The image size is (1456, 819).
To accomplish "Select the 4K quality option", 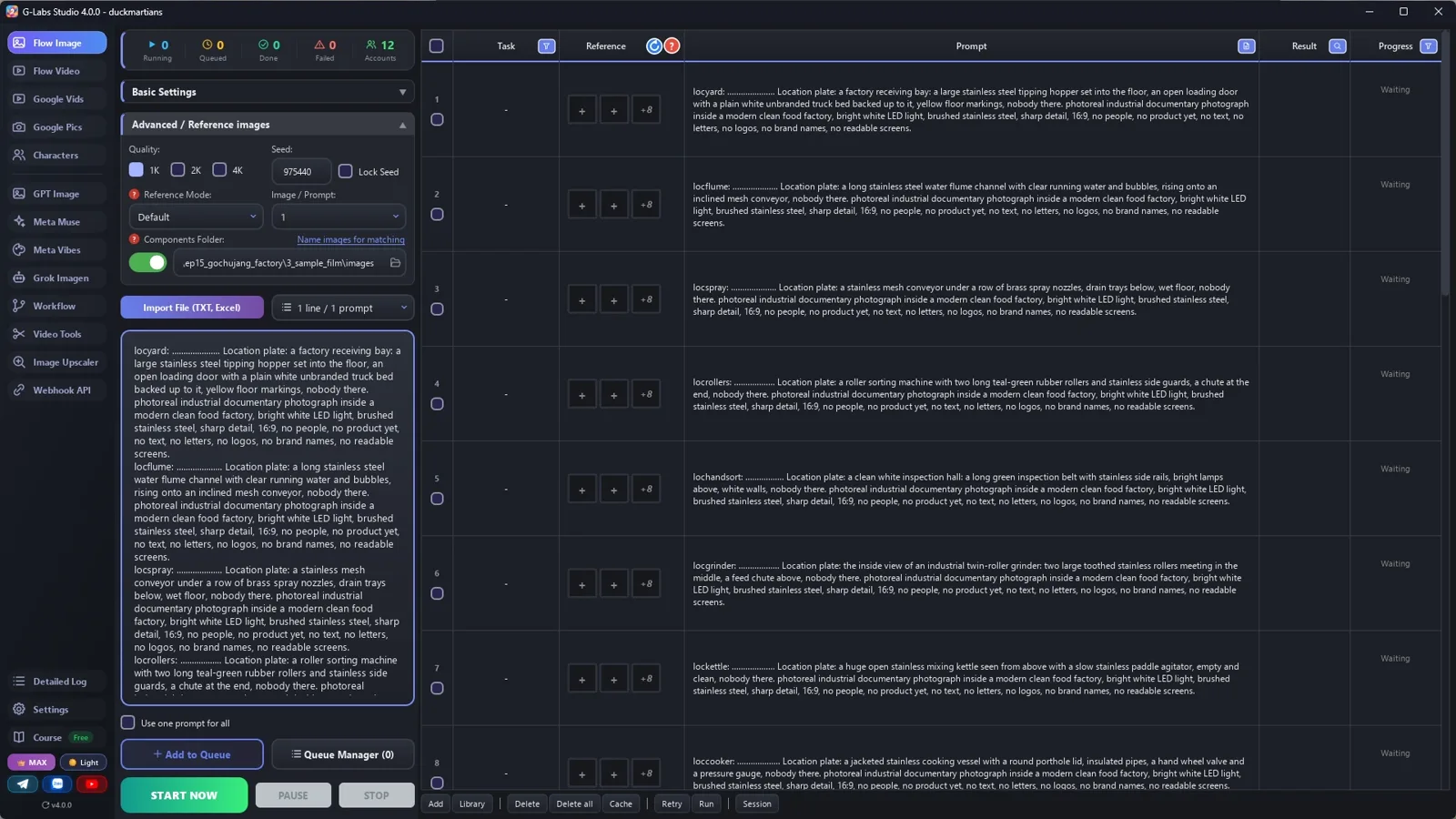I will pyautogui.click(x=219, y=170).
